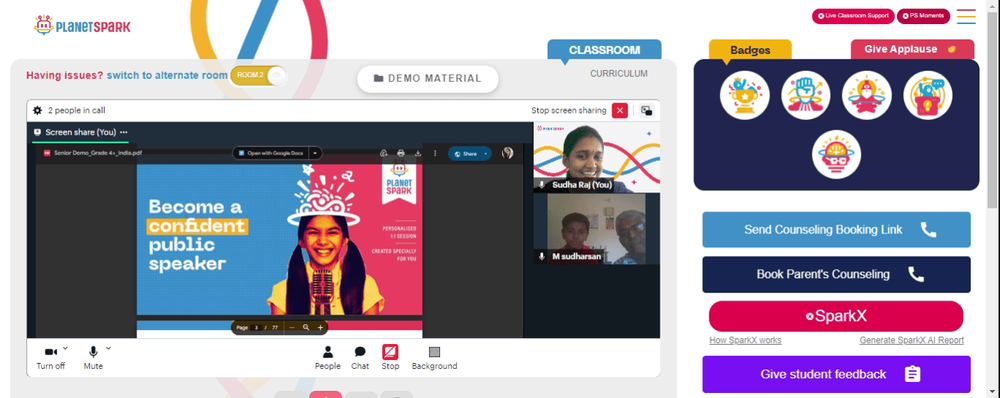The height and width of the screenshot is (398, 1000).
Task: Turn off the camera
Action: tap(51, 358)
